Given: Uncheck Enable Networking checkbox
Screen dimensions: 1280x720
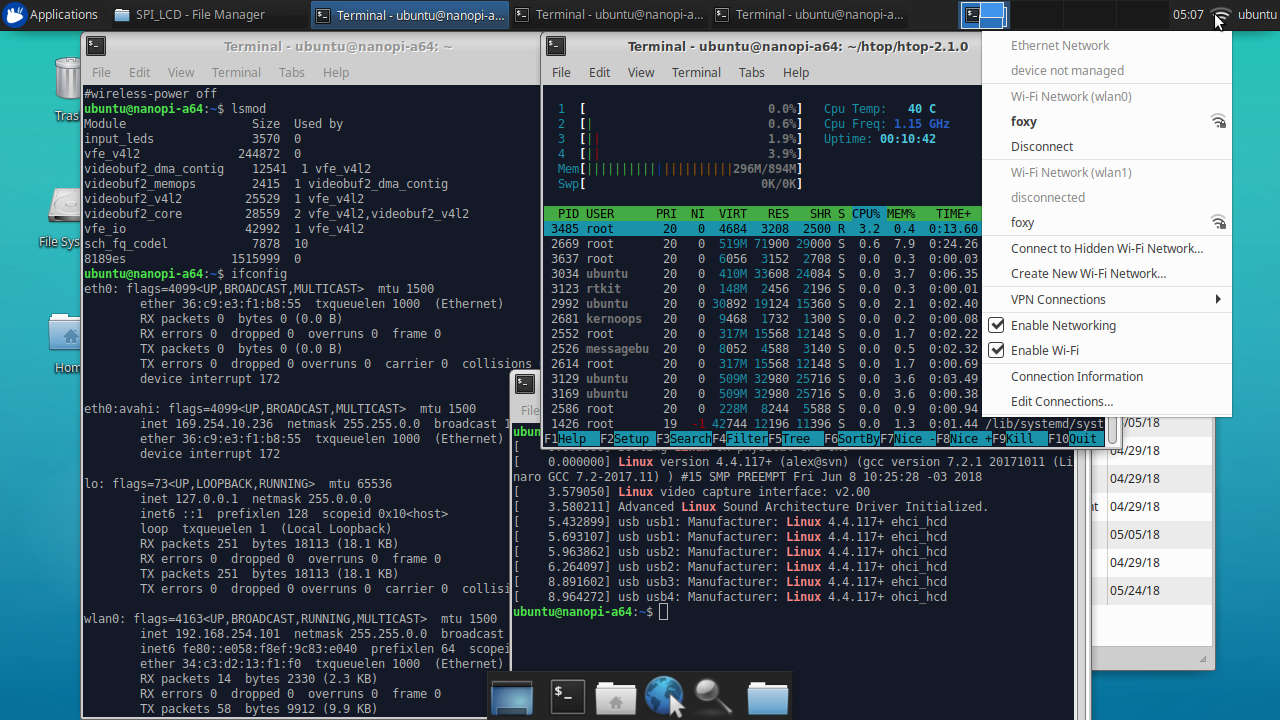Looking at the screenshot, I should (x=996, y=325).
